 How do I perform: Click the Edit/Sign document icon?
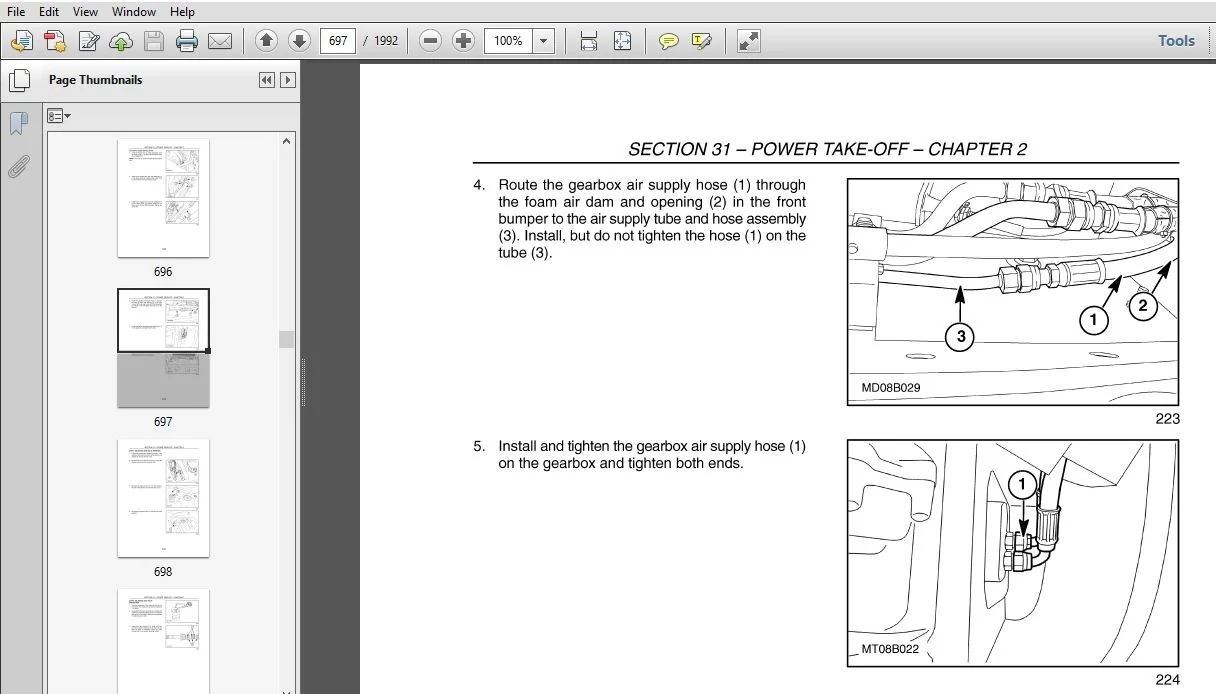point(89,41)
